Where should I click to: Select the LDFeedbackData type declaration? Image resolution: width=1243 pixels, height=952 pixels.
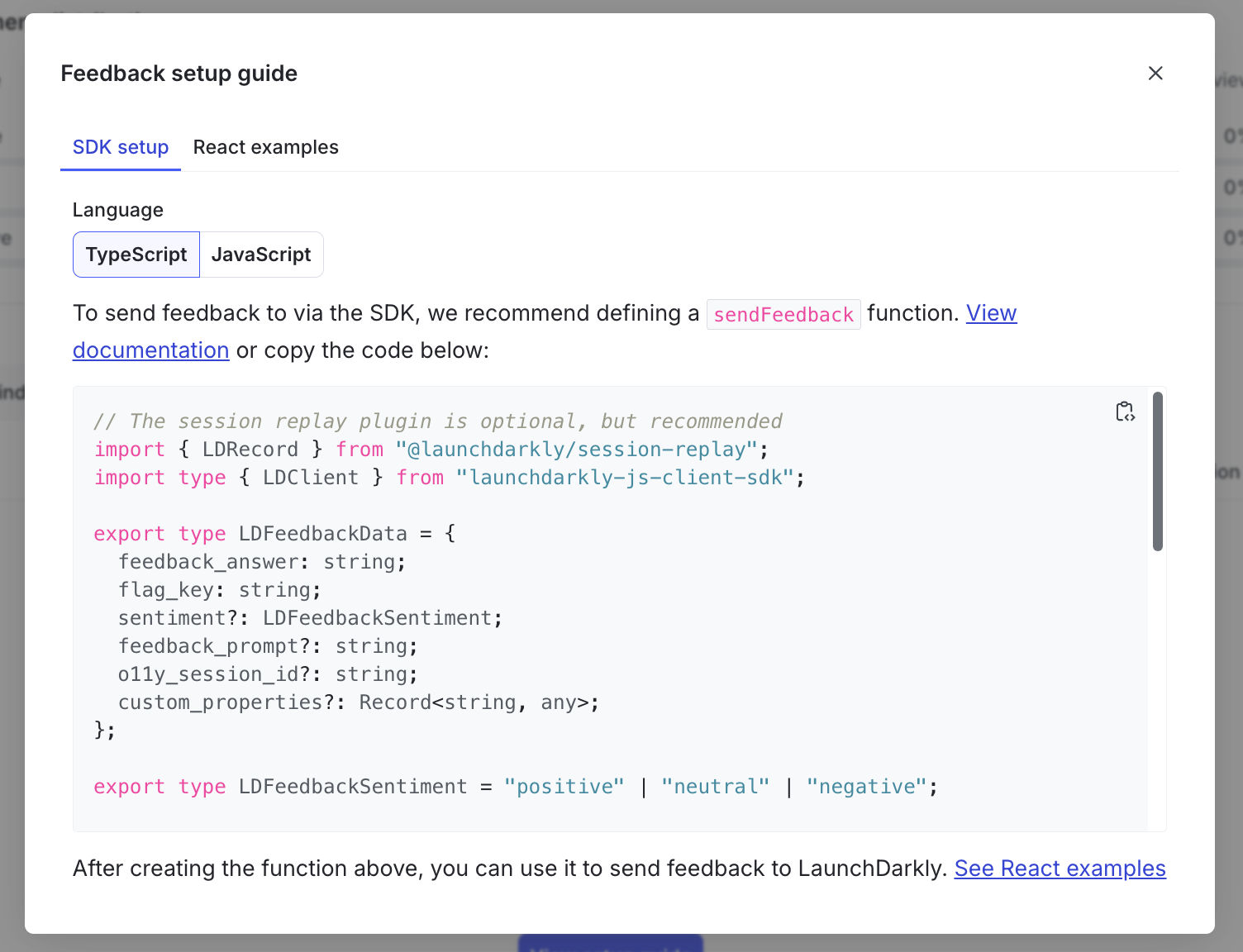[x=322, y=533]
